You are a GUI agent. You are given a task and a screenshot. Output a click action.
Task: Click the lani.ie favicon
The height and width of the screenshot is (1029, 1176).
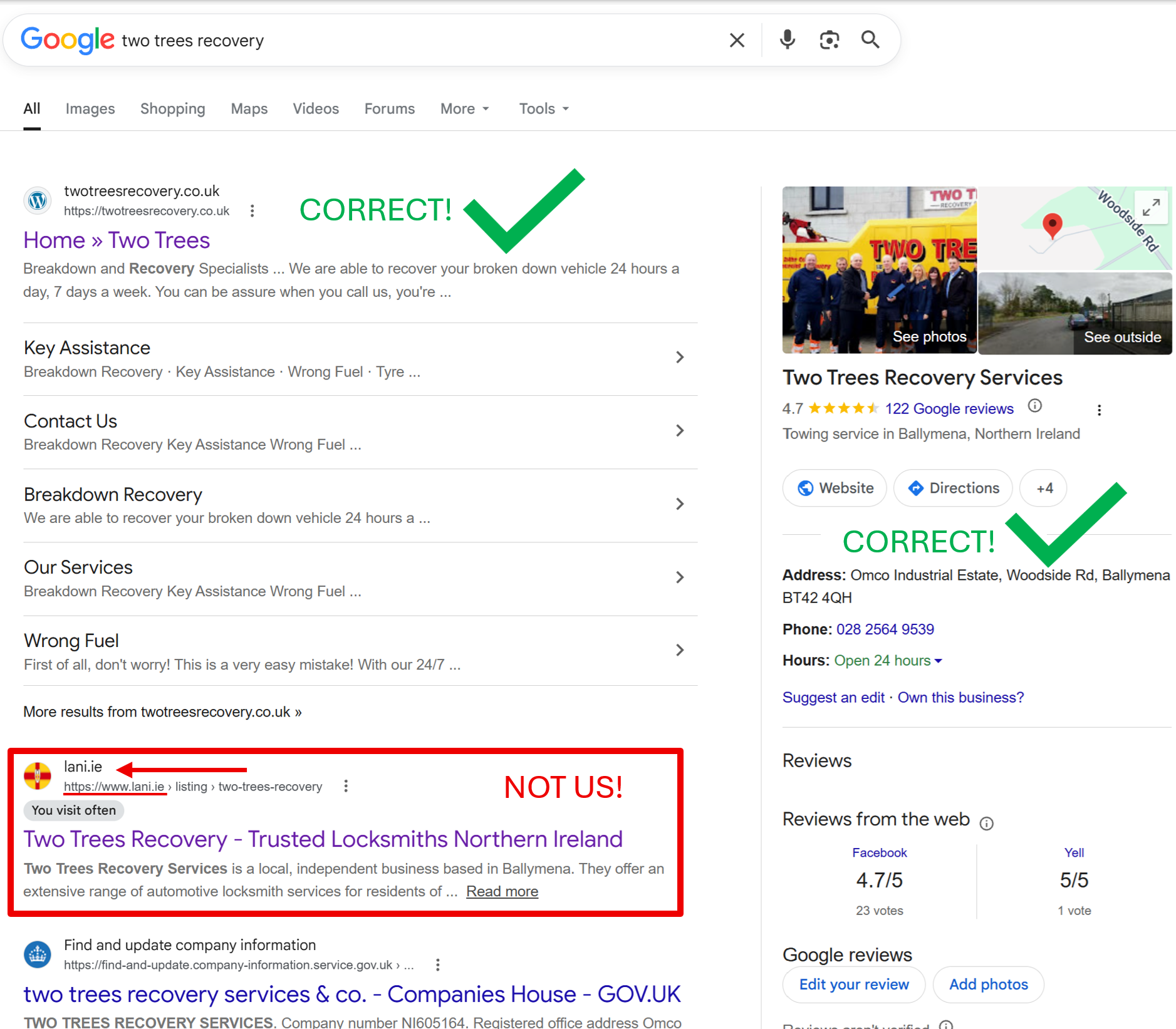pyautogui.click(x=38, y=776)
